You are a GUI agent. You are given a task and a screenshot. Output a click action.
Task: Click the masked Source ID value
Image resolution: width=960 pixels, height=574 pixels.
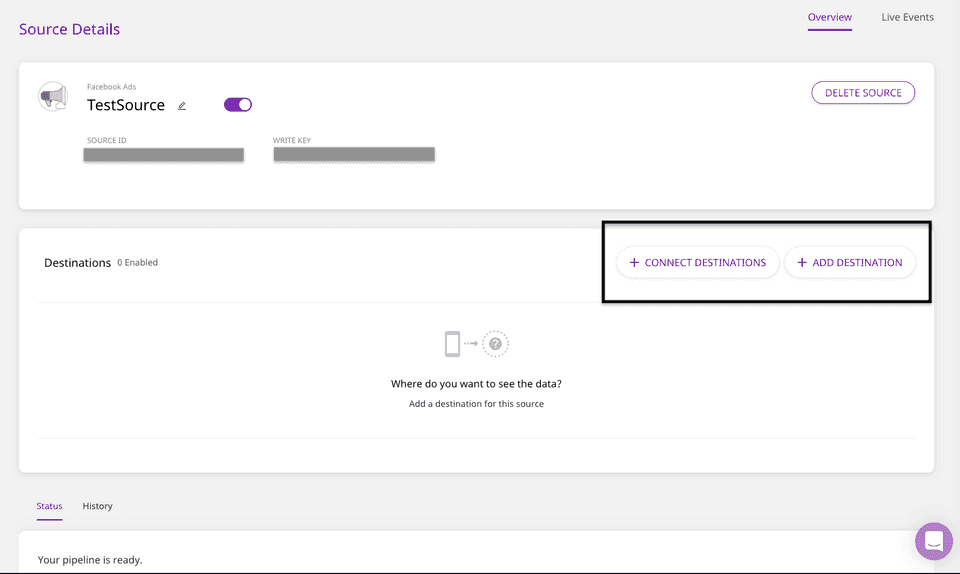164,155
